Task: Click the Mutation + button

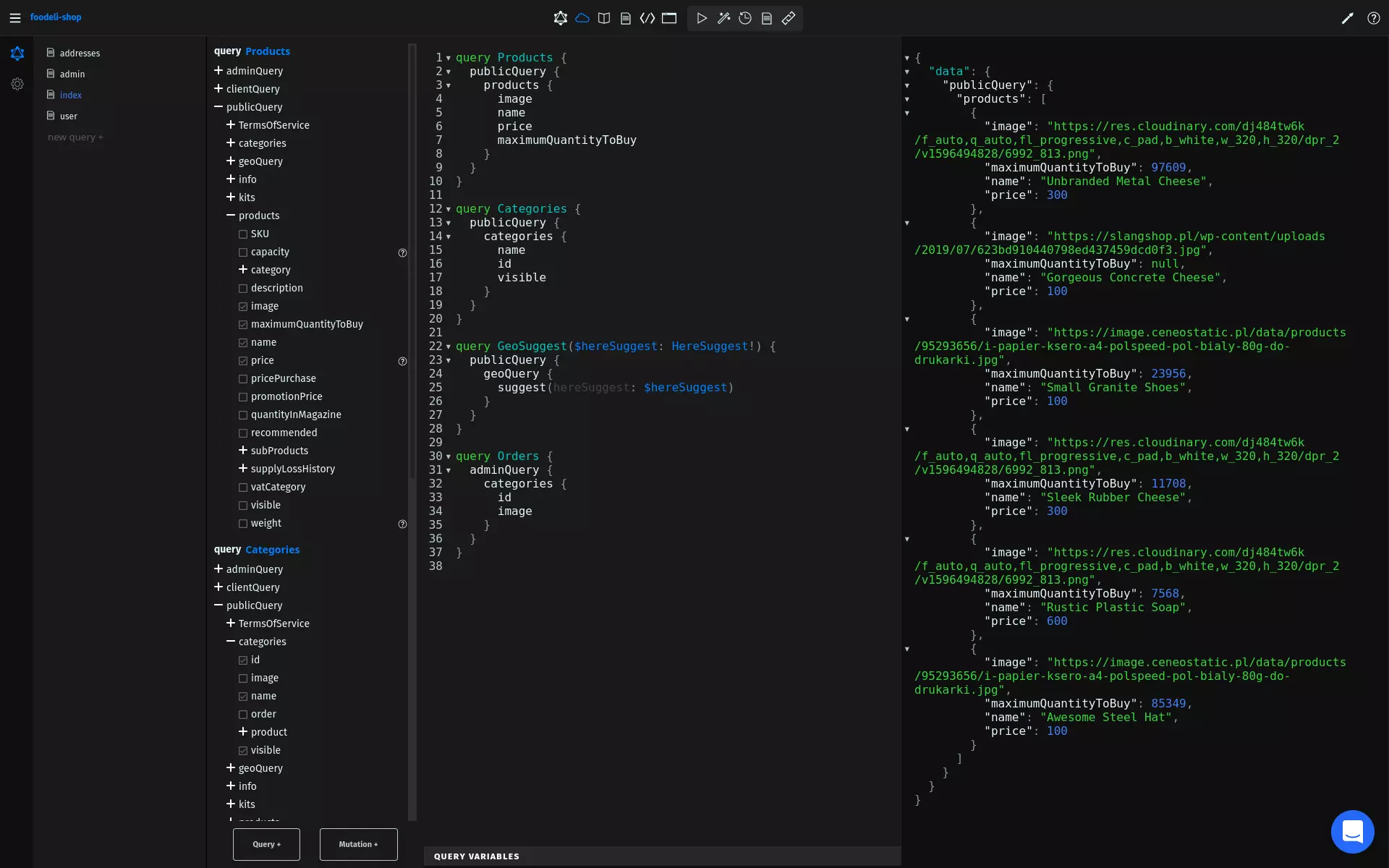Action: pos(358,844)
